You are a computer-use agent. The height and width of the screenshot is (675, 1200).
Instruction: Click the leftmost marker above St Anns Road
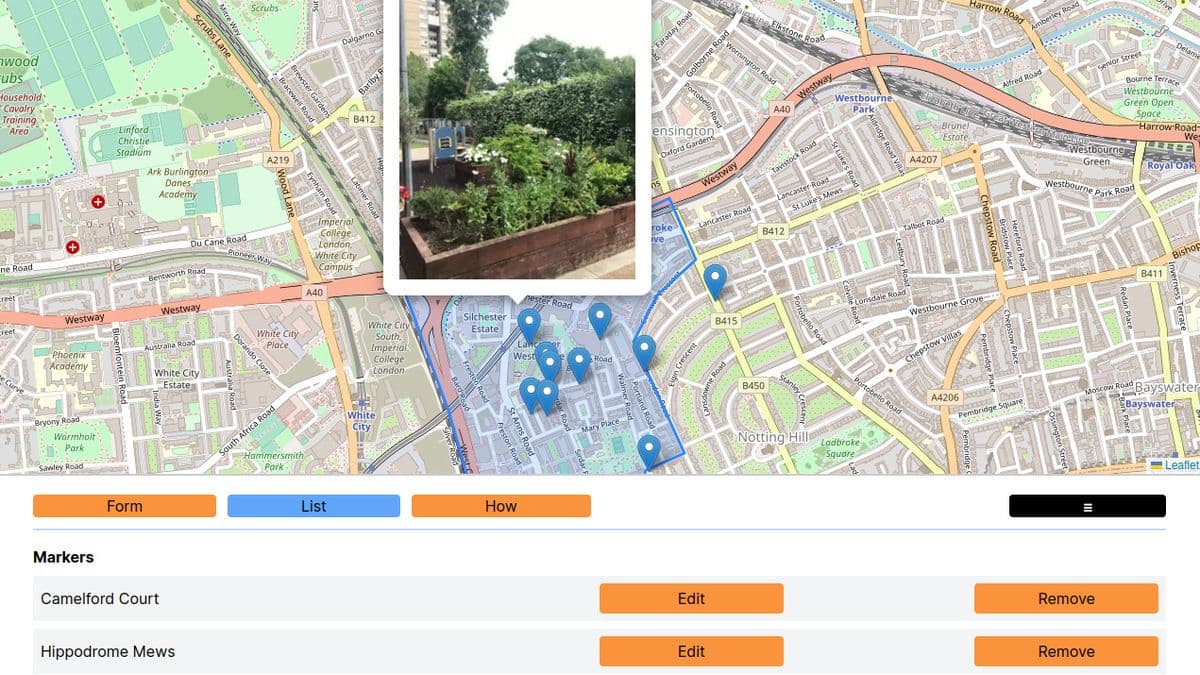click(x=529, y=394)
